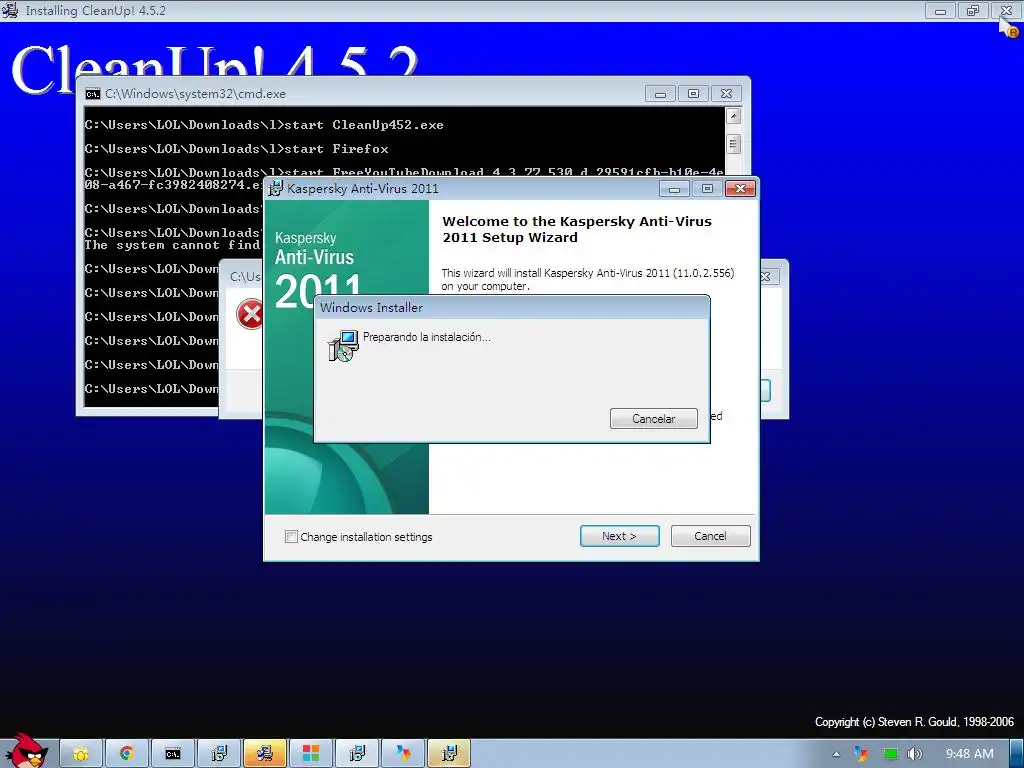The width and height of the screenshot is (1024, 768).
Task: Click the cmd window scrollbar thumb
Action: point(733,144)
